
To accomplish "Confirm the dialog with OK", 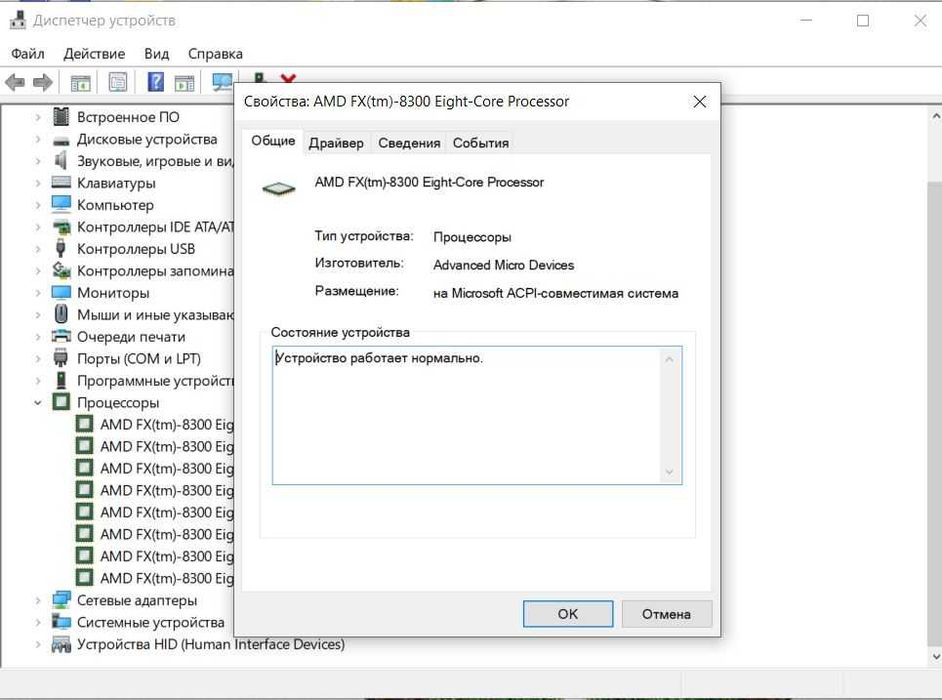I will 568,613.
